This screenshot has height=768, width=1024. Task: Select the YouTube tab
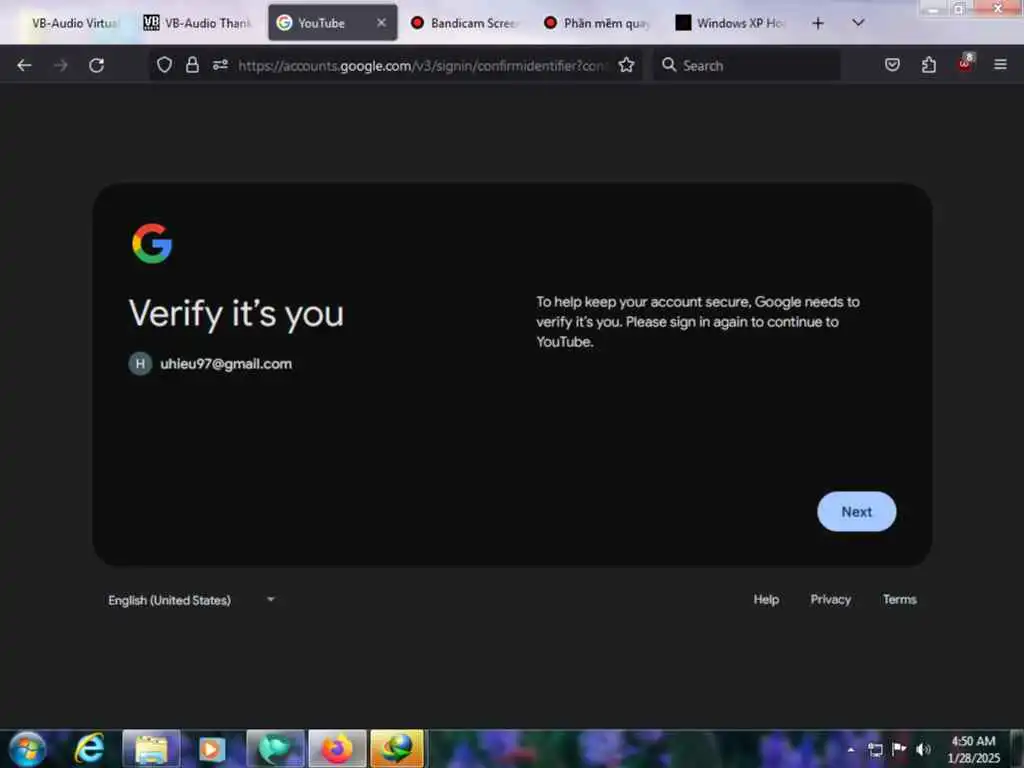332,23
